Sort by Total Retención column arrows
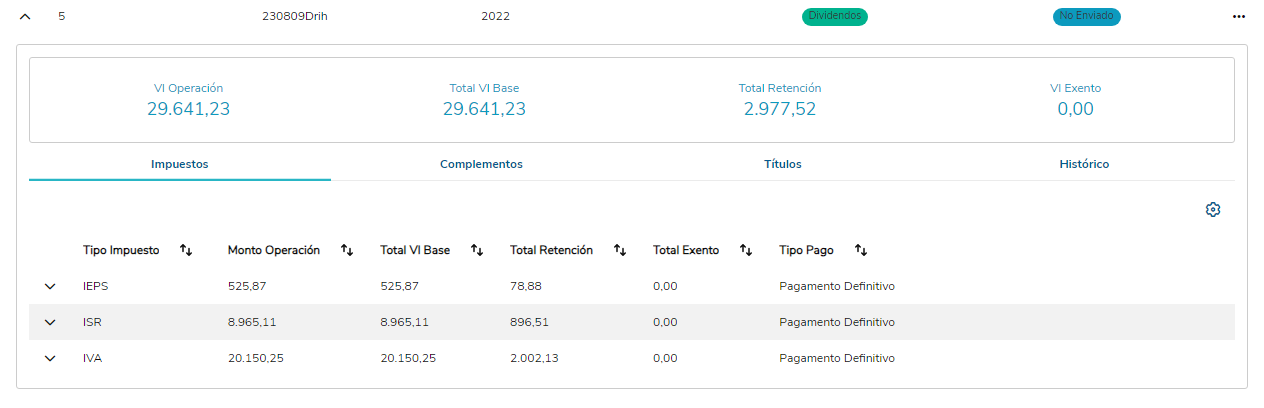This screenshot has height=408, width=1264. click(x=620, y=250)
